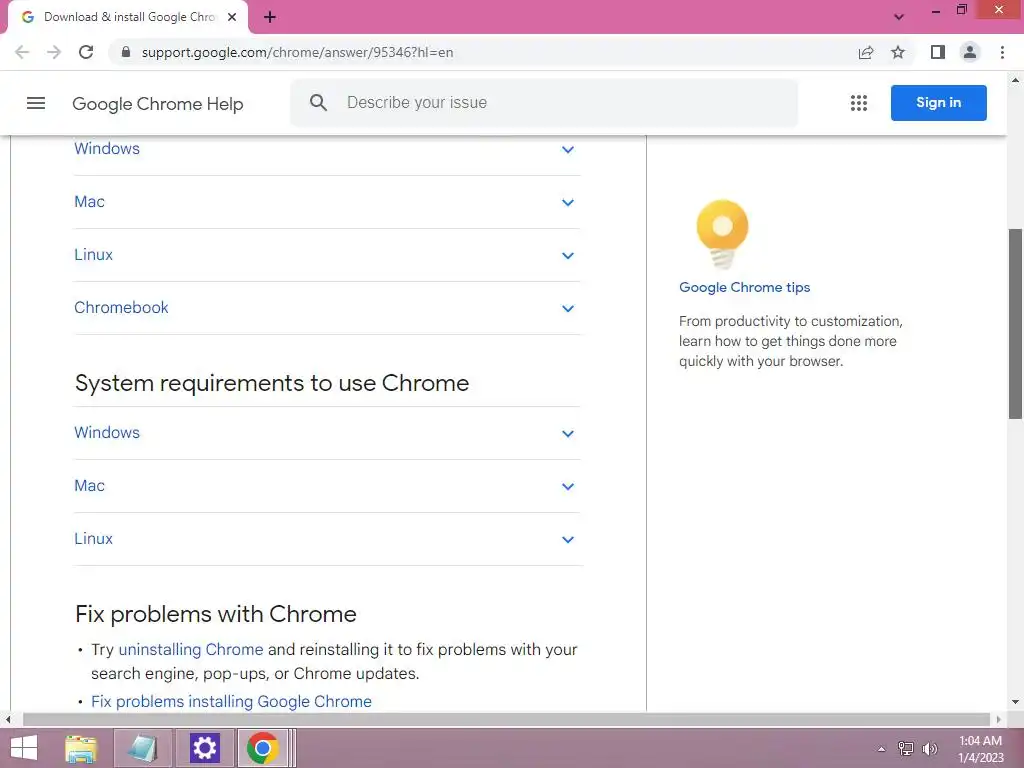Open the Chrome side panel icon
Viewport: 1024px width, 768px height.
(938, 52)
